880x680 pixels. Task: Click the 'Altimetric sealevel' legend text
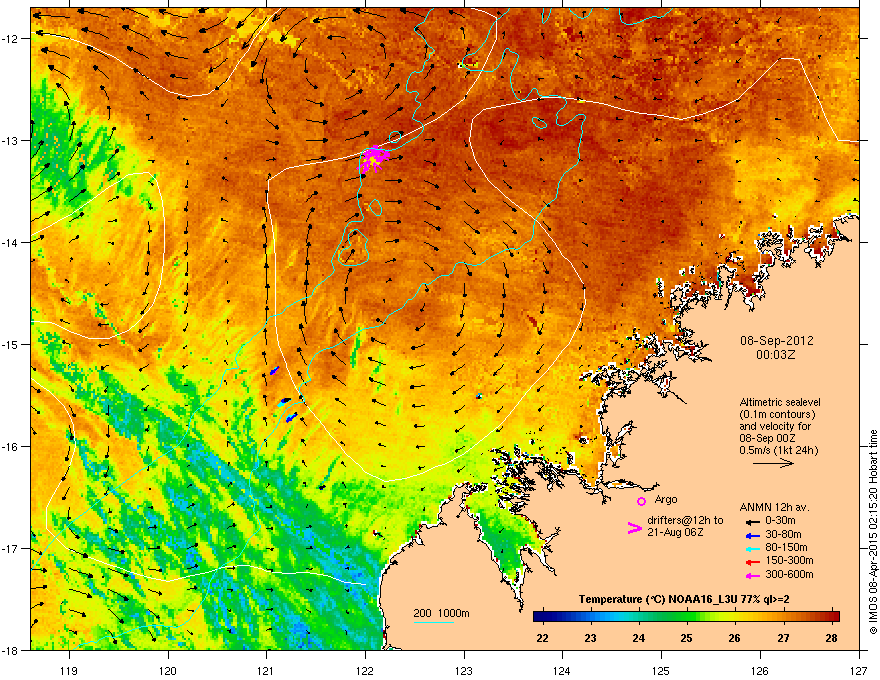(x=780, y=402)
